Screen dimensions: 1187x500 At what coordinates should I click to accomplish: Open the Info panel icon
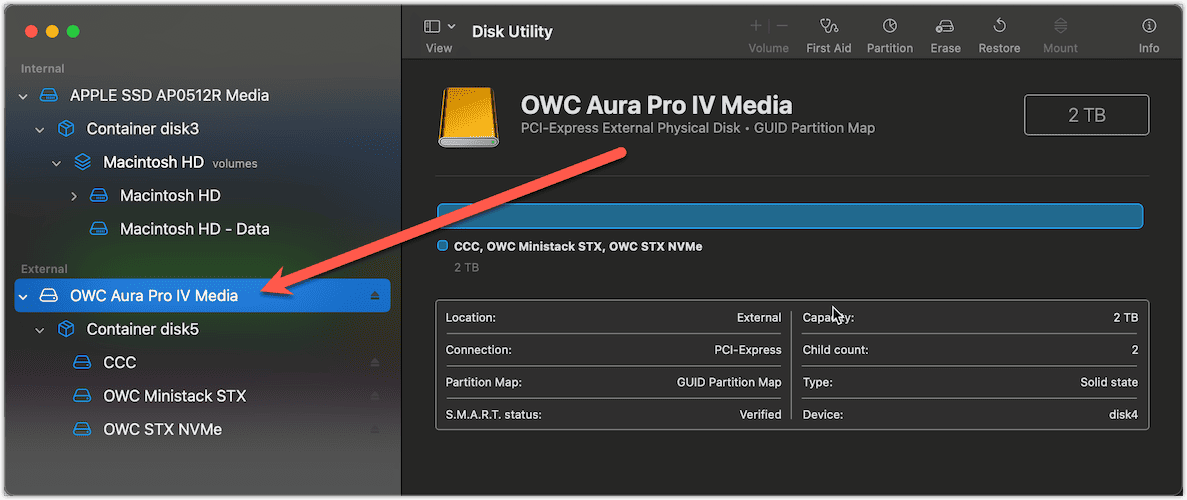(1149, 27)
